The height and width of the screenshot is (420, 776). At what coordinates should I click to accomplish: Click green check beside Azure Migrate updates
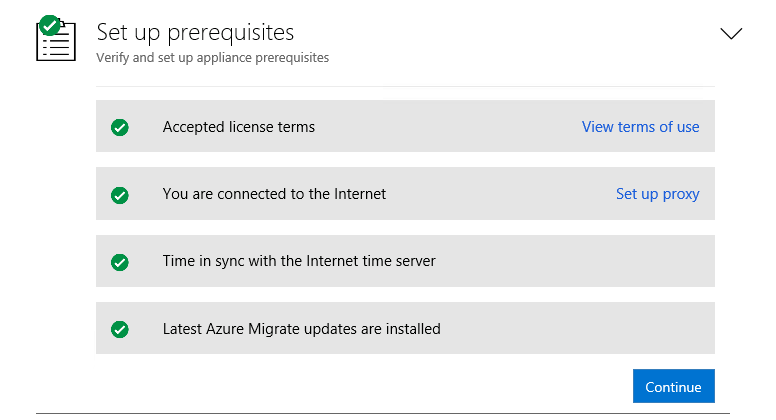(x=120, y=329)
